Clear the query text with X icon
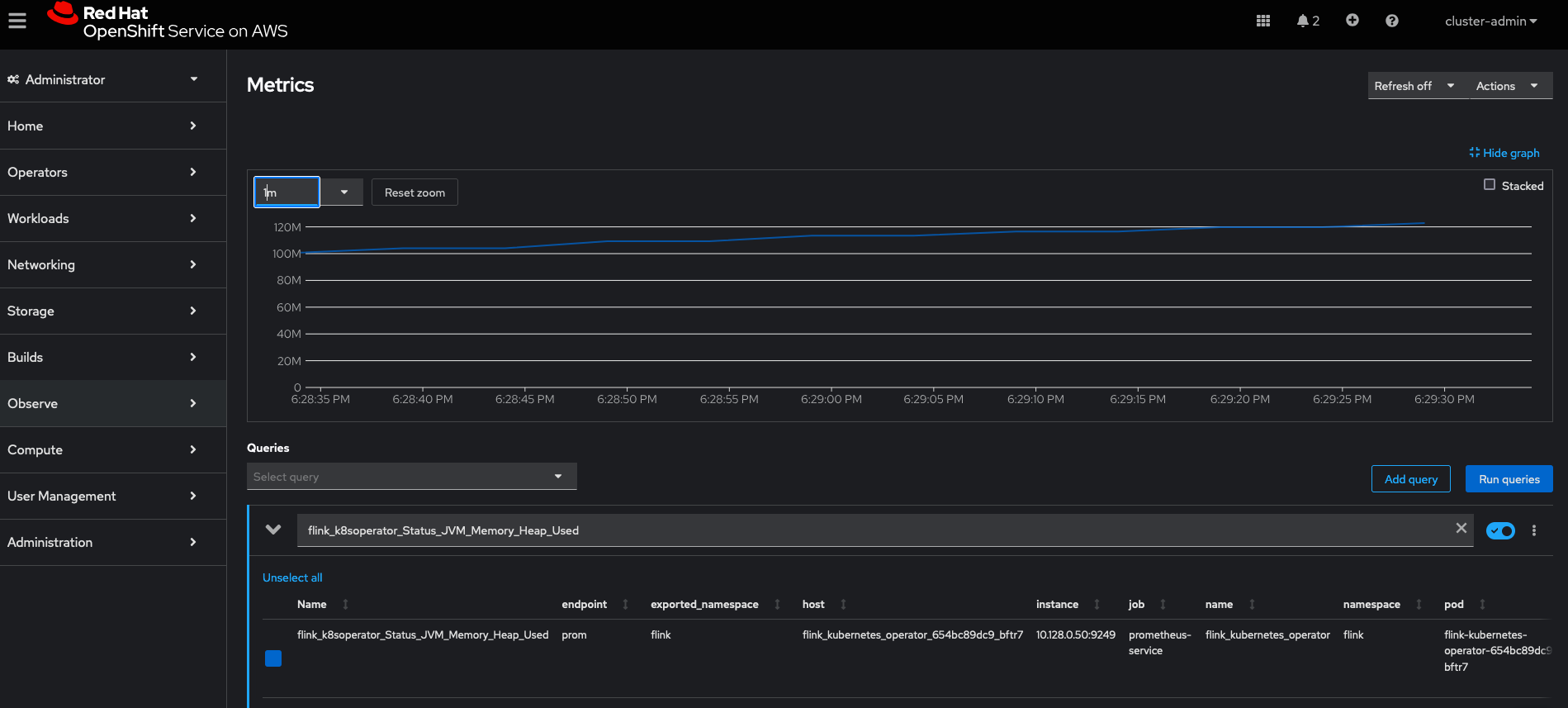 click(1461, 529)
